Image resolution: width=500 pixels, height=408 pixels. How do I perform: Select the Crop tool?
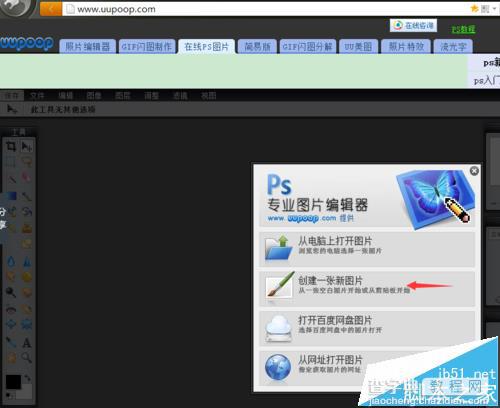(x=11, y=147)
